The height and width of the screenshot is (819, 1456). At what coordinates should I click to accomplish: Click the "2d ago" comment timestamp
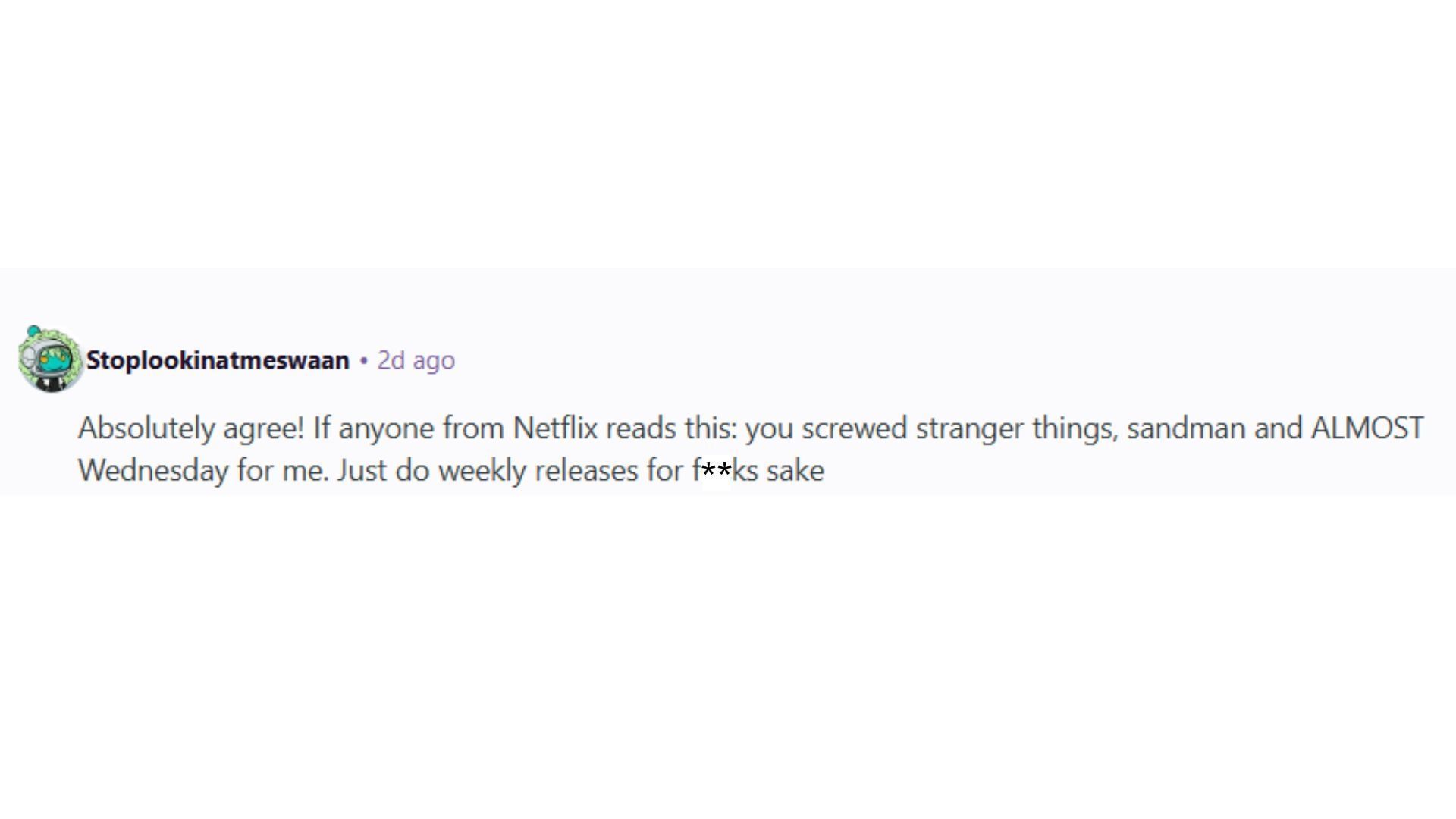pos(416,360)
